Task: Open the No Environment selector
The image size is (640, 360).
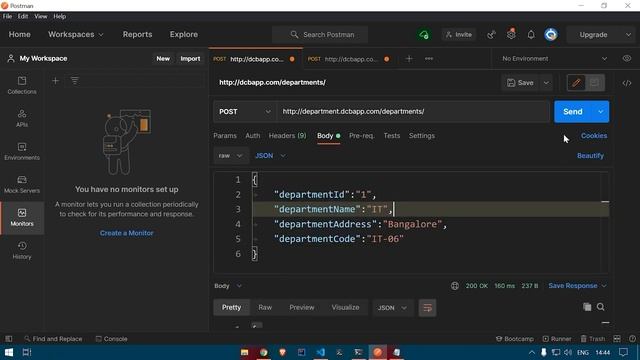Action: (554, 59)
